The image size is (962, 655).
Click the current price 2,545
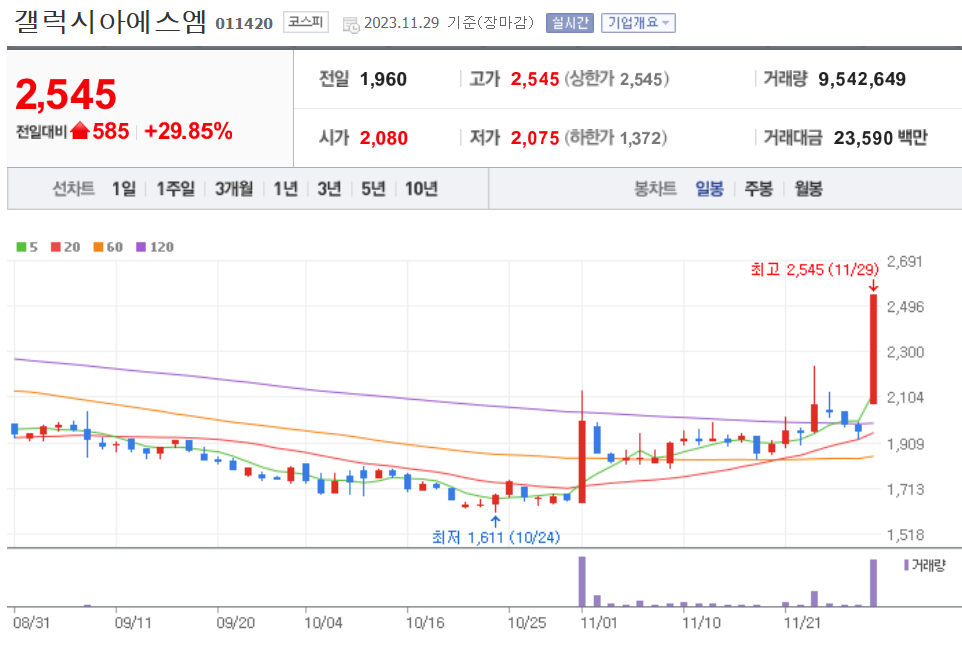(x=66, y=94)
